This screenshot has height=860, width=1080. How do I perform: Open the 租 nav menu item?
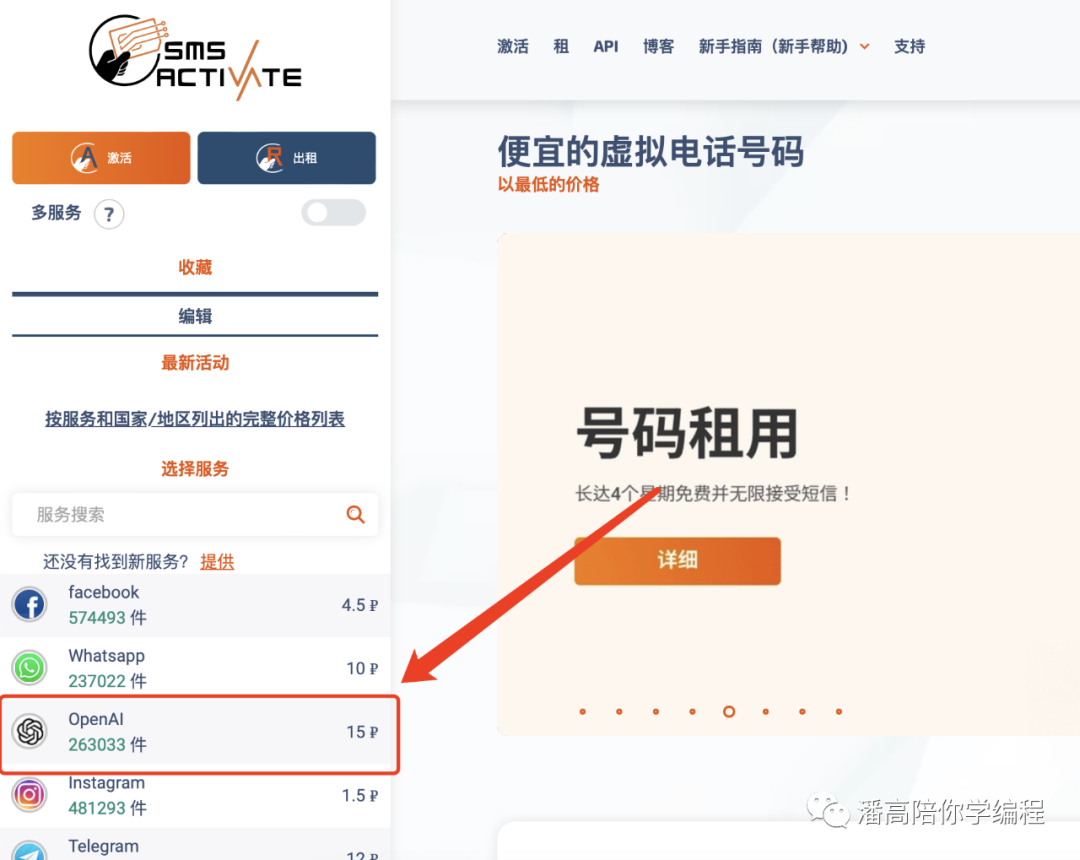561,47
